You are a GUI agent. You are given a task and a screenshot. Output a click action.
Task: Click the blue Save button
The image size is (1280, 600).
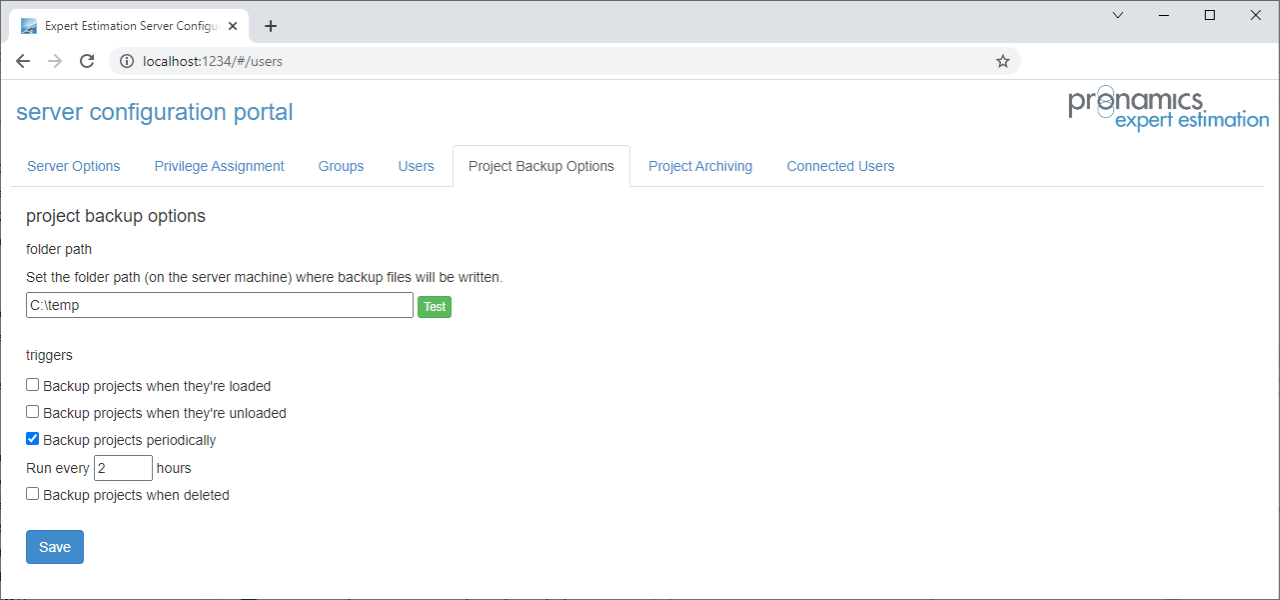pyautogui.click(x=55, y=547)
